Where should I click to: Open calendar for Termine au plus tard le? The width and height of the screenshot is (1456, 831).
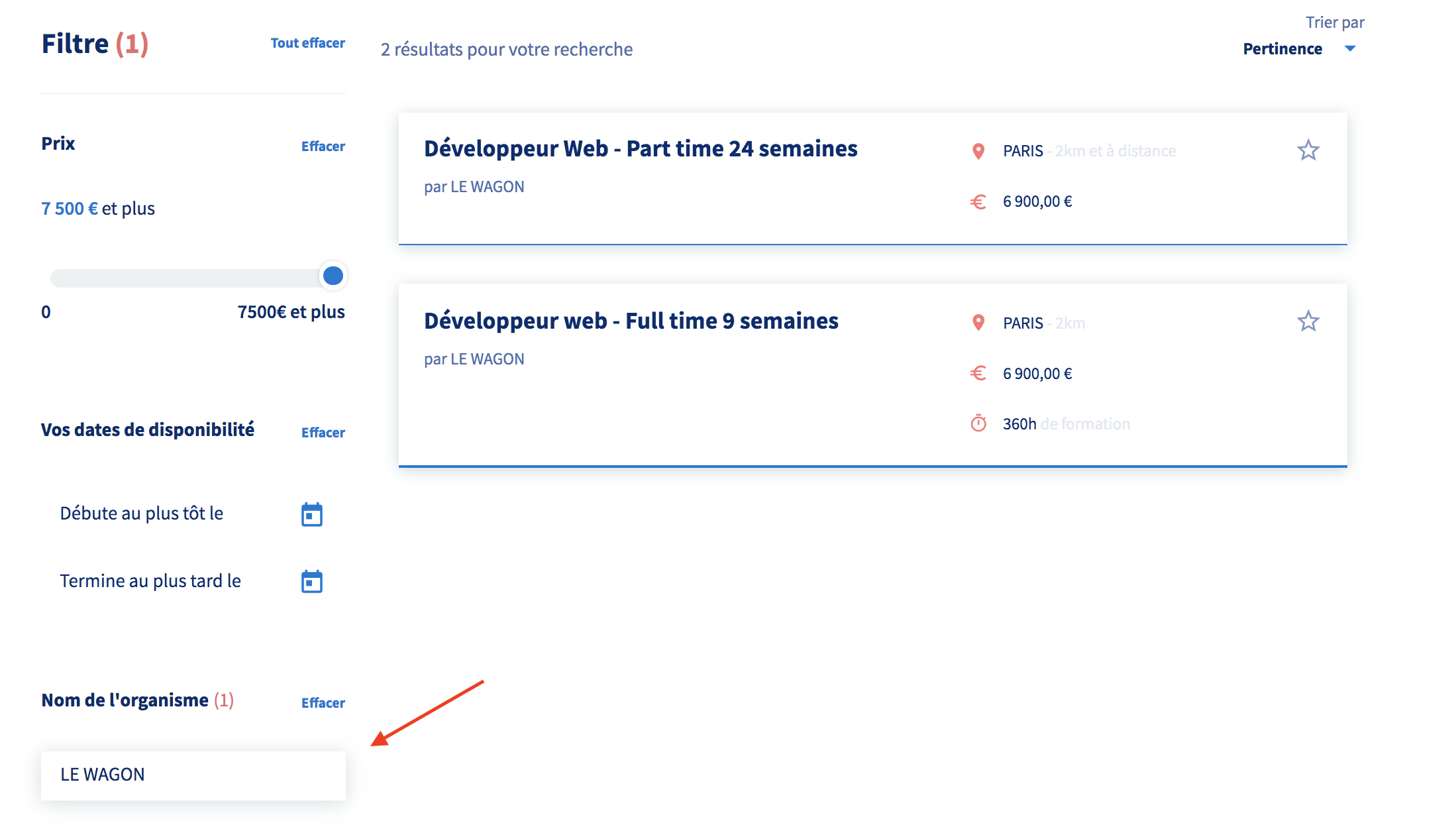(x=312, y=581)
